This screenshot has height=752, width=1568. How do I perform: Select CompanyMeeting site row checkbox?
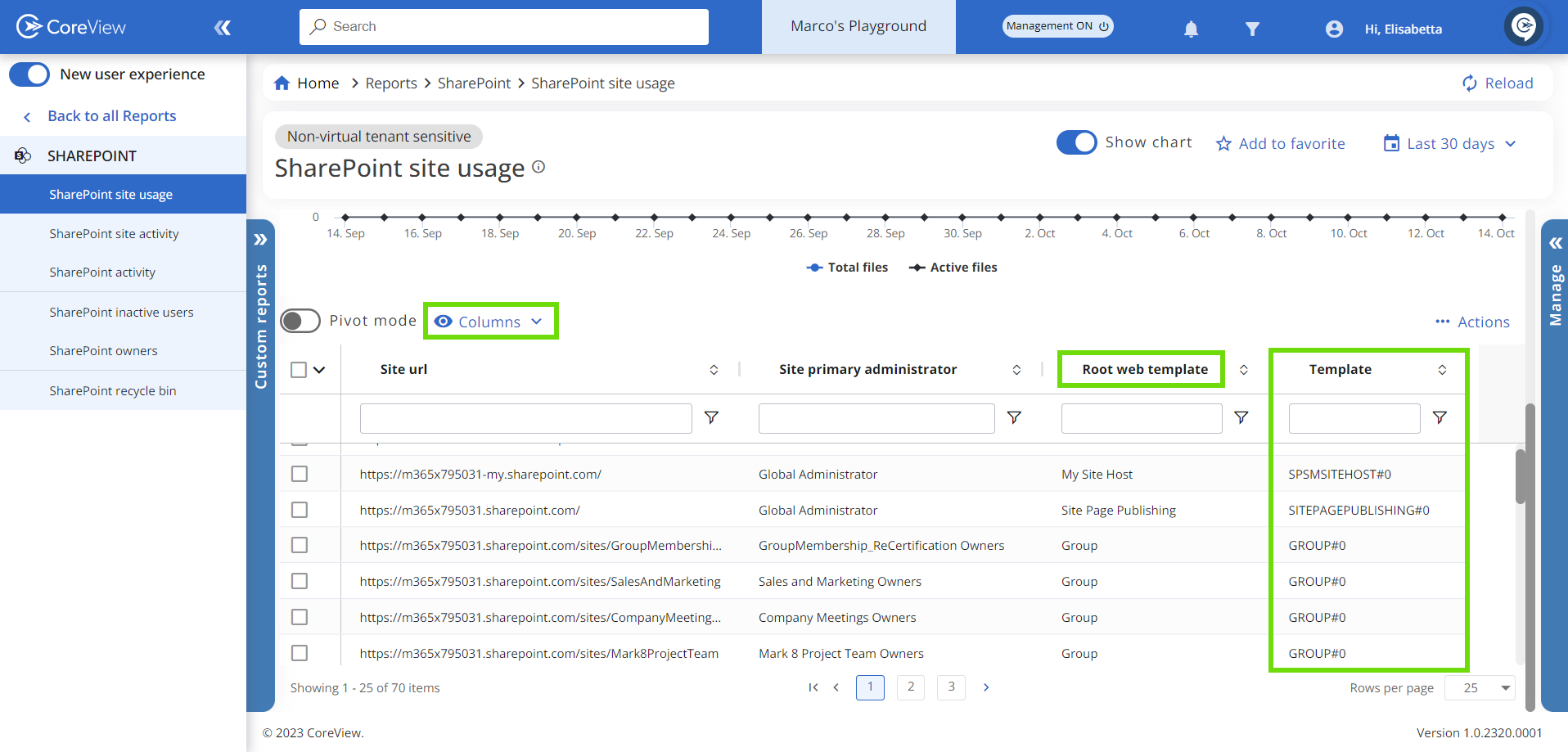[x=300, y=617]
